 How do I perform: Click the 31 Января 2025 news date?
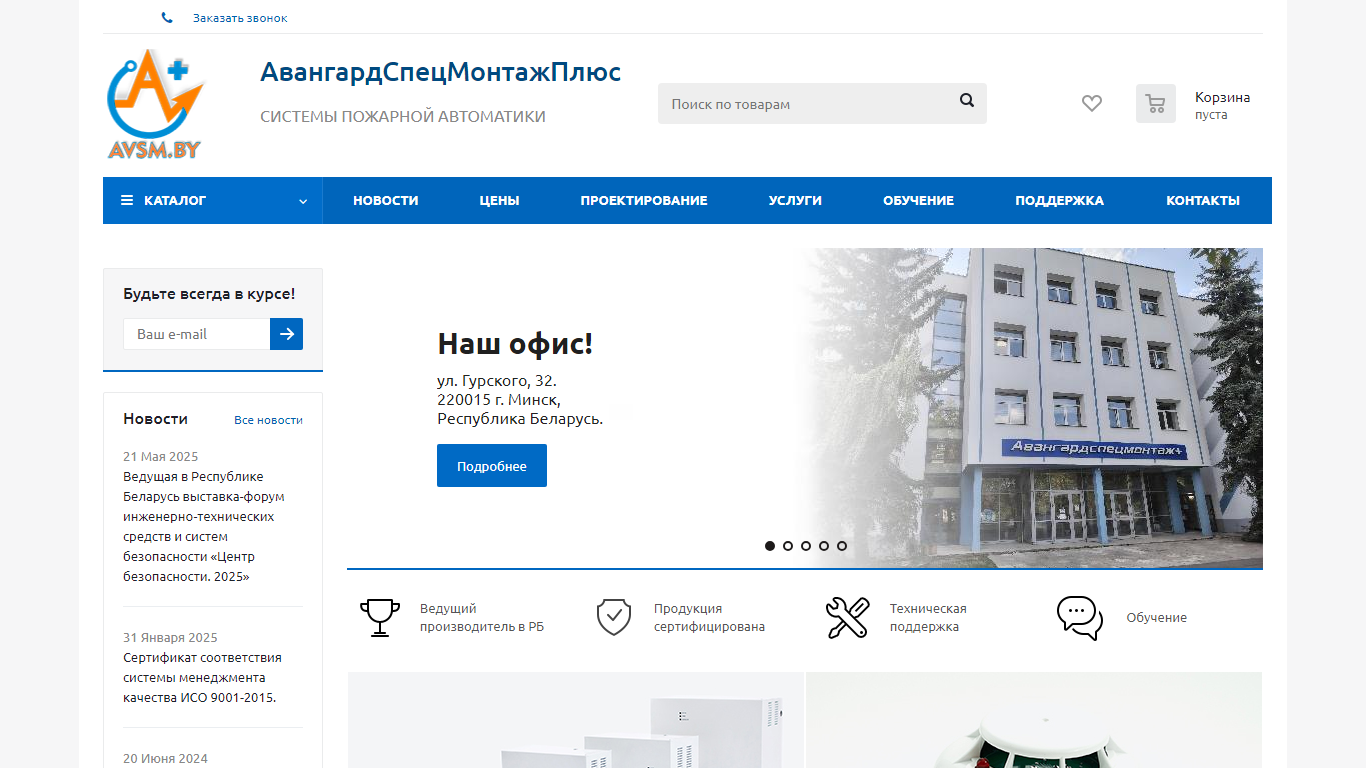click(x=170, y=638)
